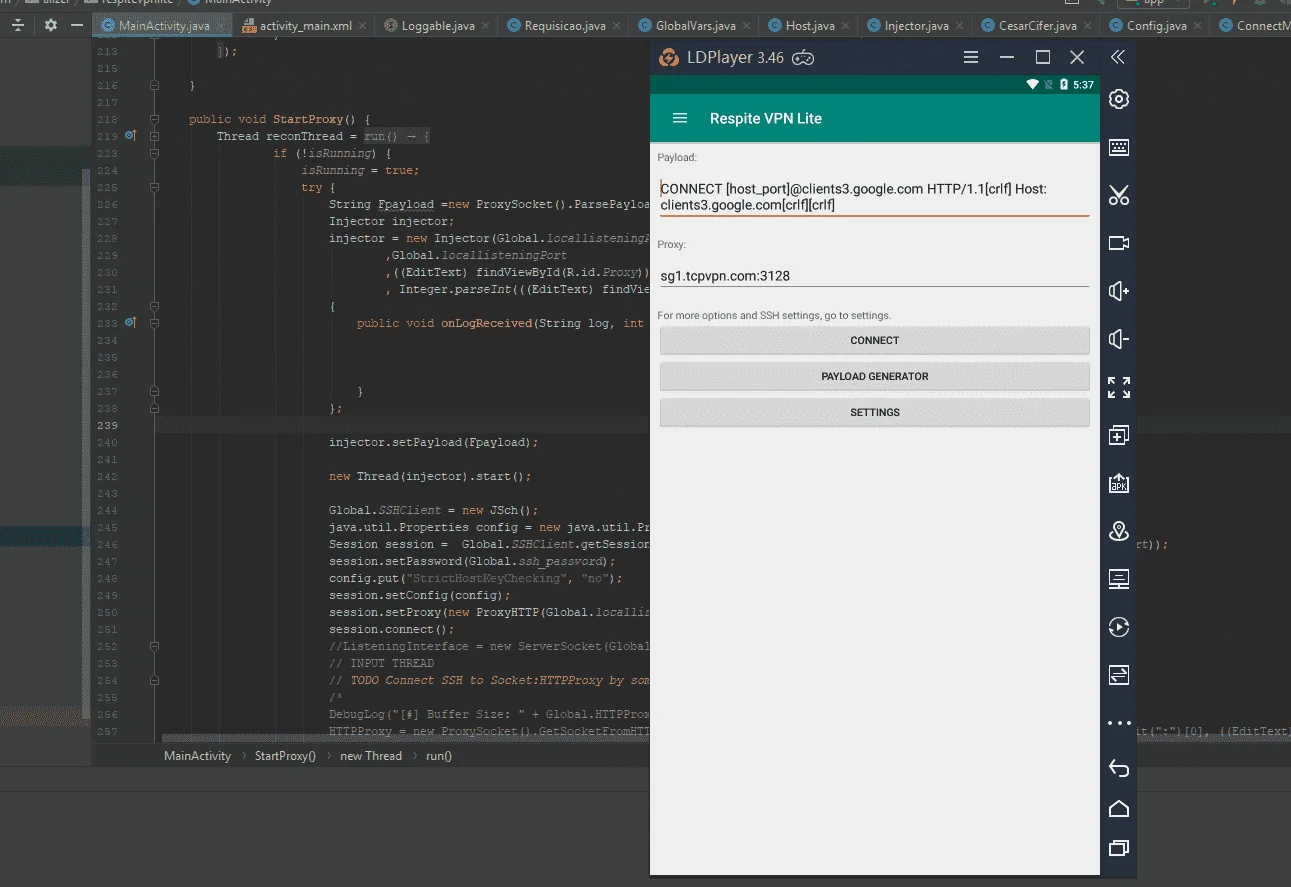Click the override gutter icon on line 219

(130, 136)
